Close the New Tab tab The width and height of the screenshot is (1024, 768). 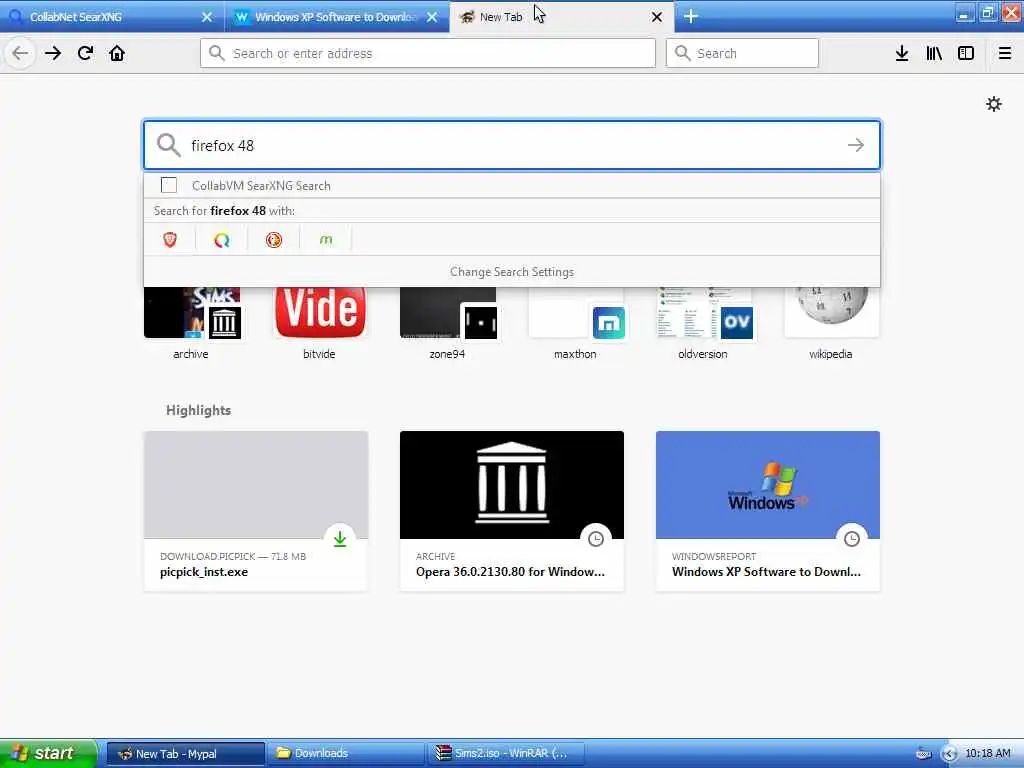pos(657,17)
